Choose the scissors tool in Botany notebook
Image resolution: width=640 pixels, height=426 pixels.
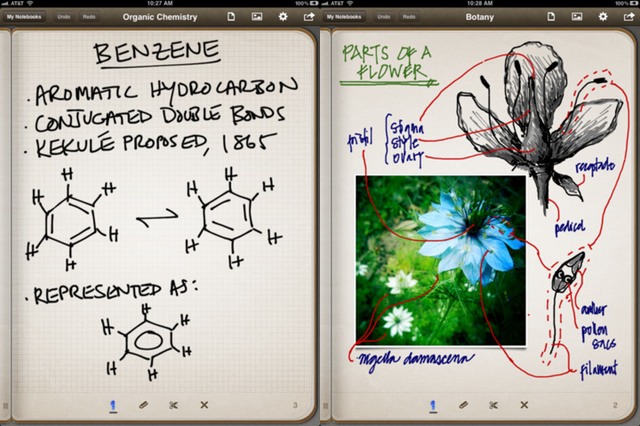click(493, 405)
